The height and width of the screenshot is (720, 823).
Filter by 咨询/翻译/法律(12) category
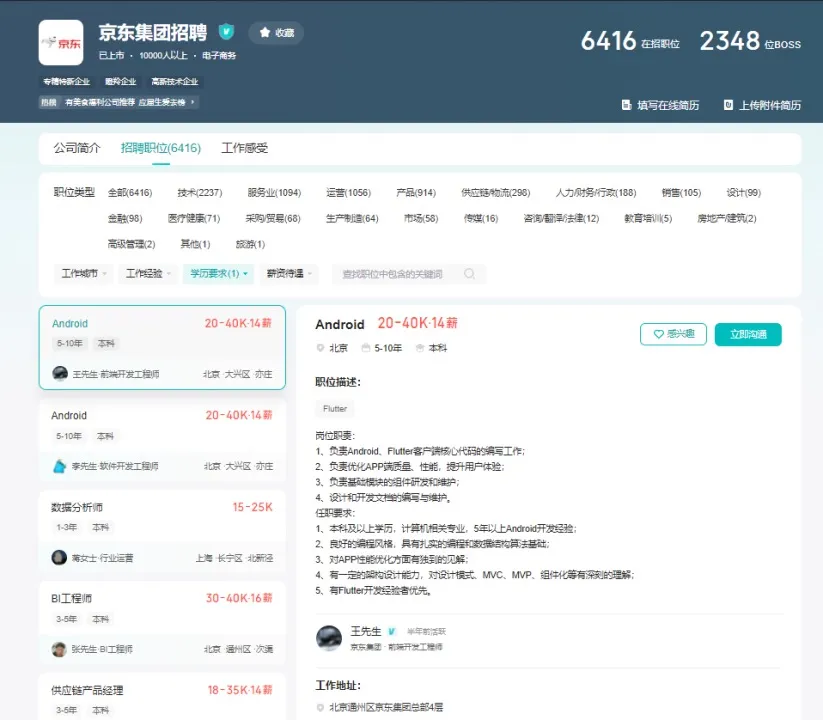coord(561,218)
